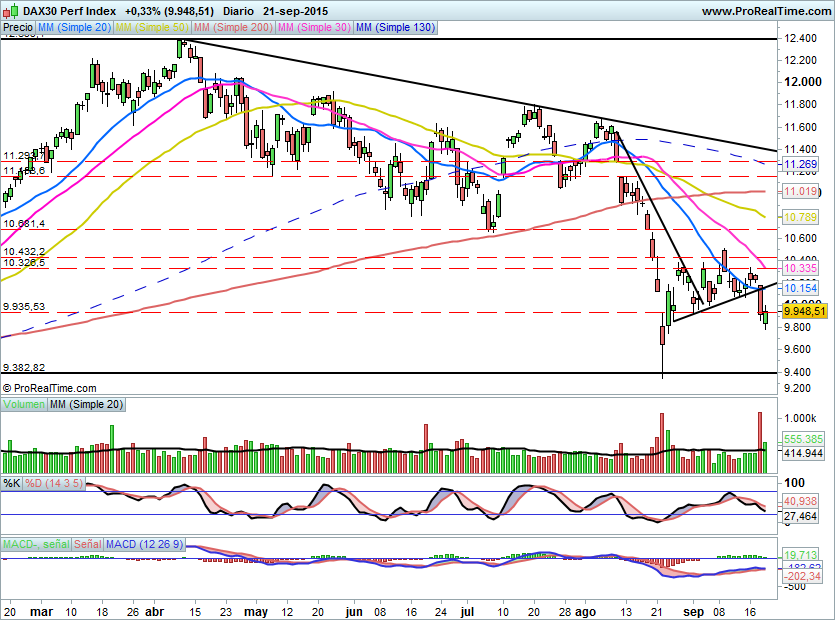Click the 10.326,5 level label

24,263
